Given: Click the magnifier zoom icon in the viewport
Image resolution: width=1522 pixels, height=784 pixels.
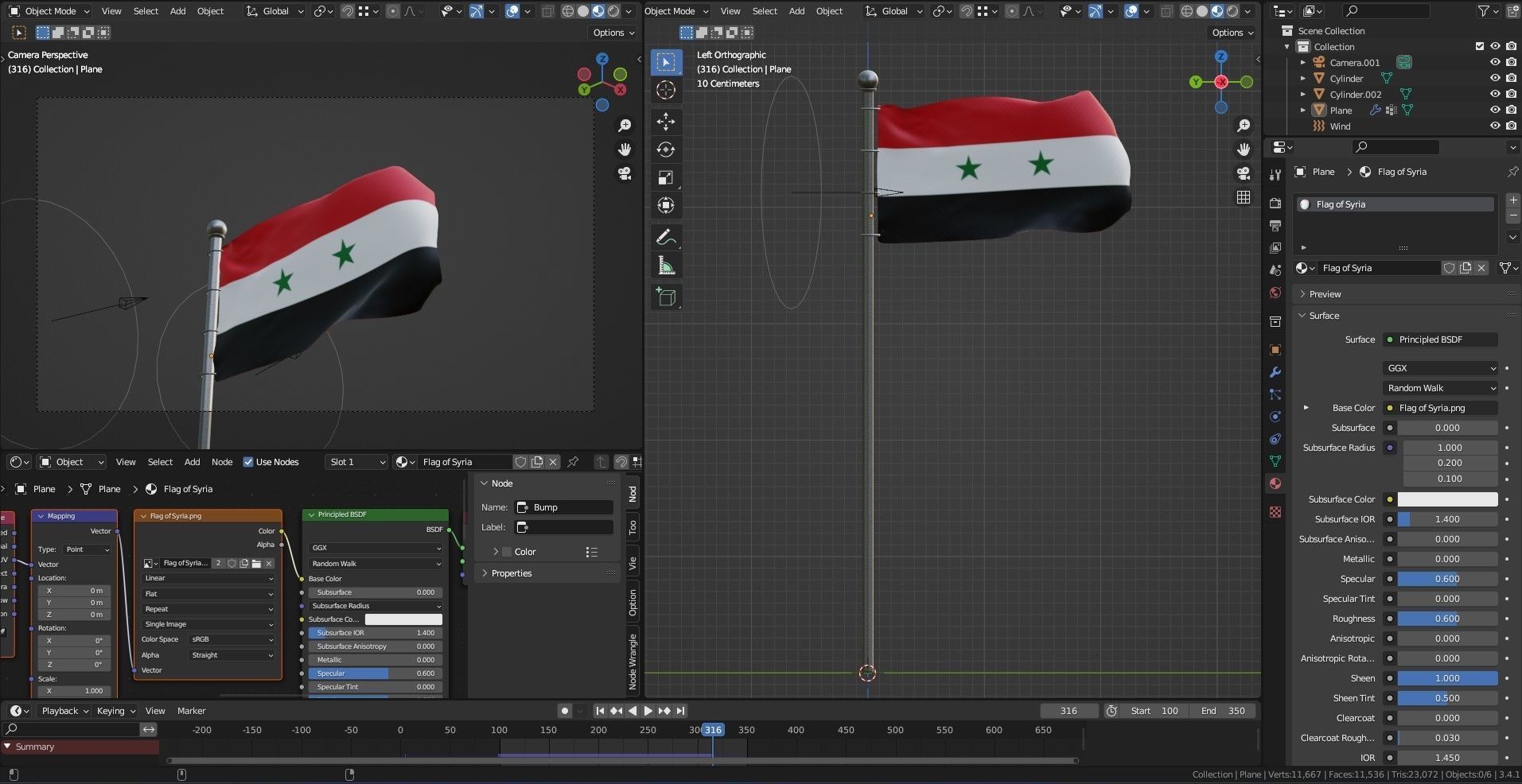Looking at the screenshot, I should tap(625, 125).
